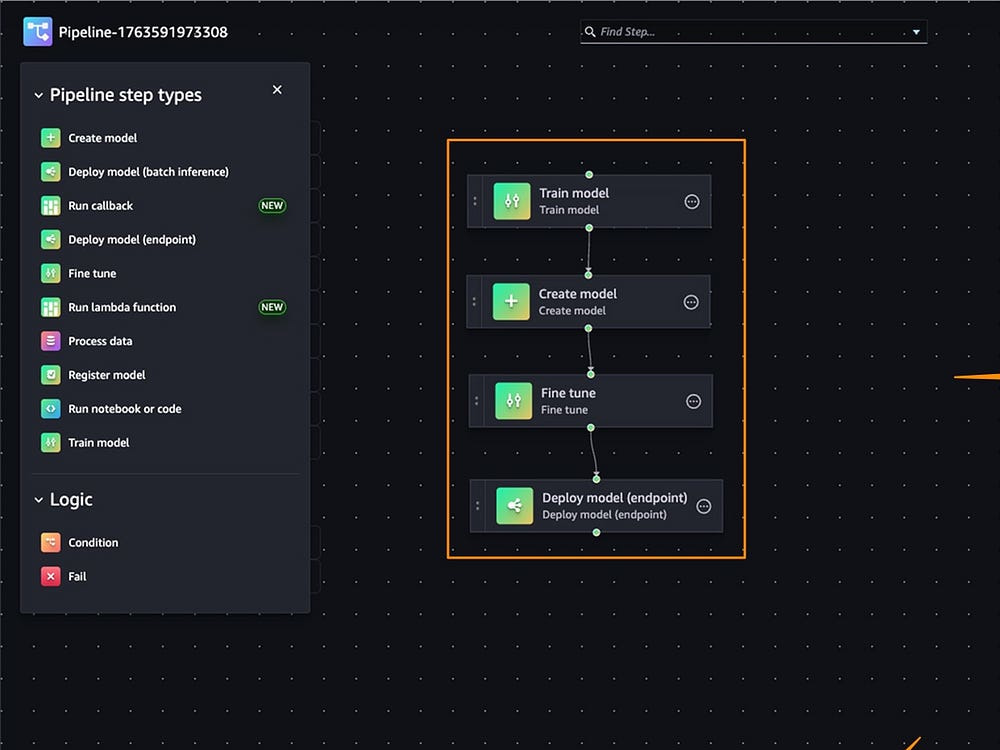
Task: Click the Create model node title text
Action: click(x=578, y=293)
